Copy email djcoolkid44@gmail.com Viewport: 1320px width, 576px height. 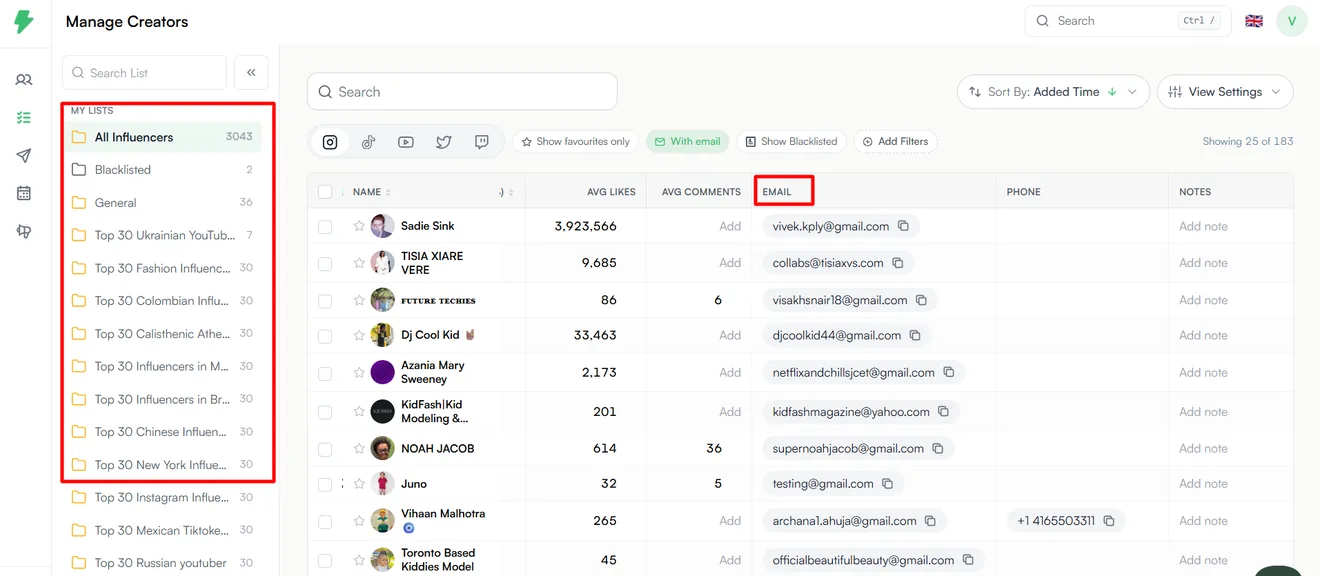[915, 335]
